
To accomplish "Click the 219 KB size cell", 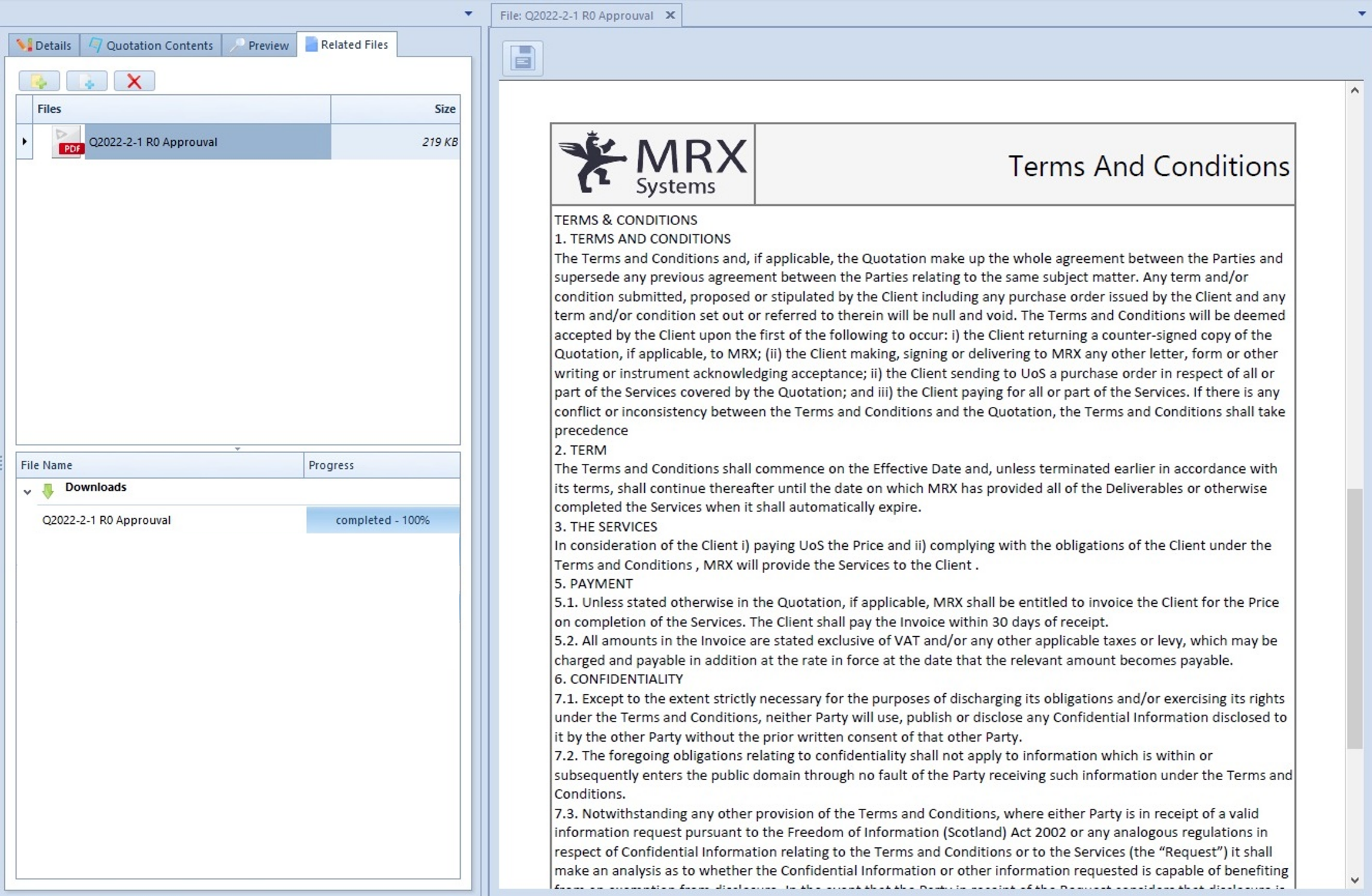I will [395, 142].
